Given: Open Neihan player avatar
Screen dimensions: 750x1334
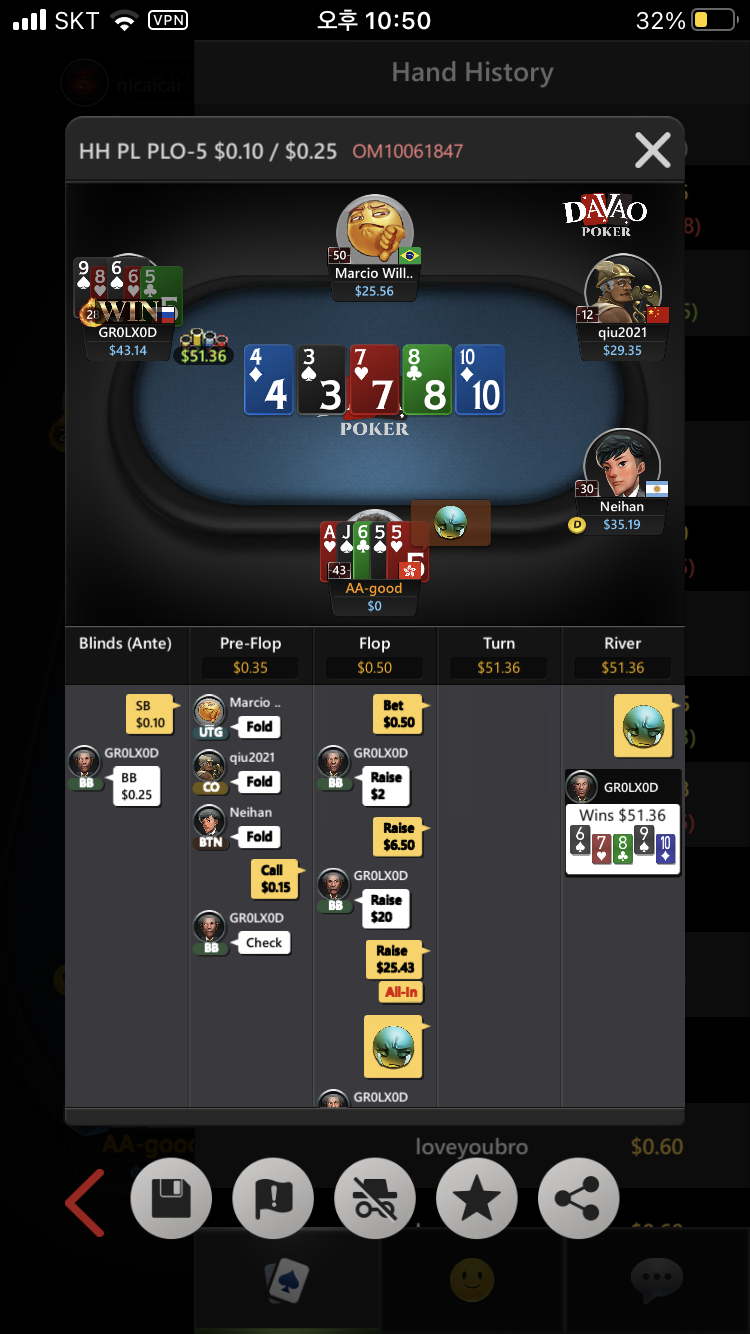Looking at the screenshot, I should point(623,464).
